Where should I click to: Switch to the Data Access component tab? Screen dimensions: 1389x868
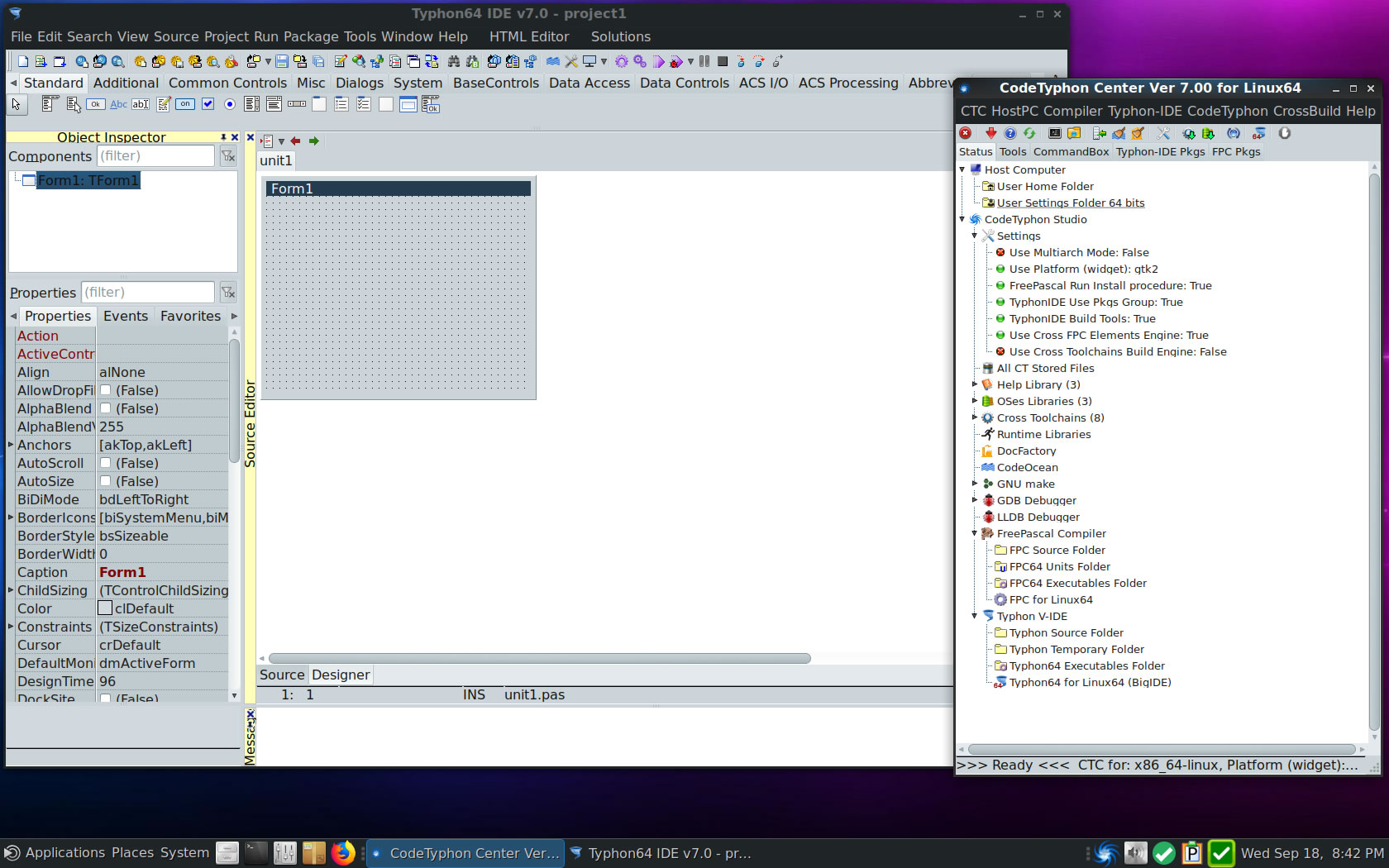pos(589,83)
